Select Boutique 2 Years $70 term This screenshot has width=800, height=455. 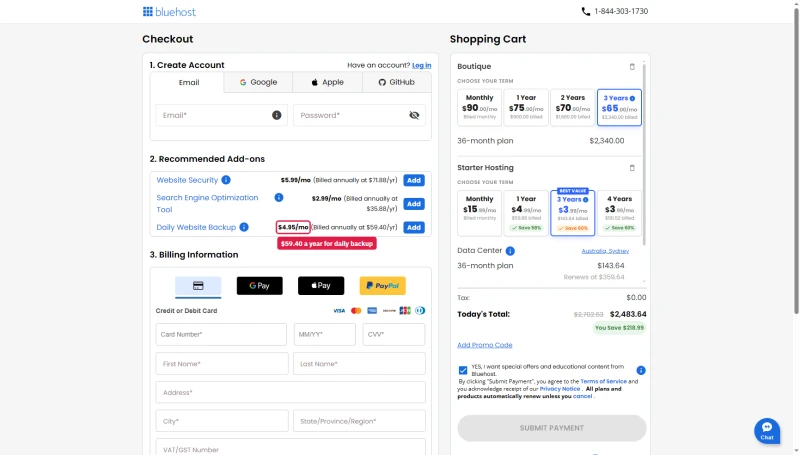pos(572,107)
